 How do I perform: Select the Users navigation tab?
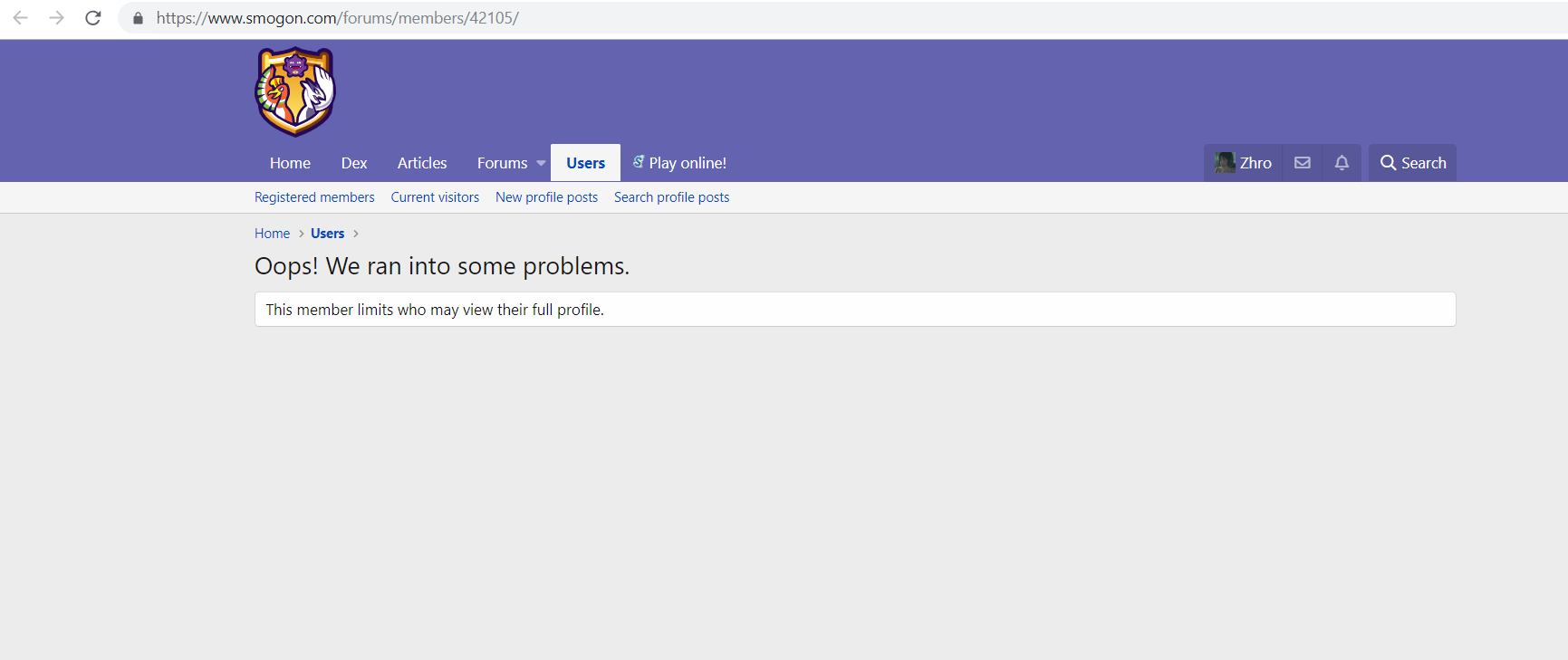(586, 163)
